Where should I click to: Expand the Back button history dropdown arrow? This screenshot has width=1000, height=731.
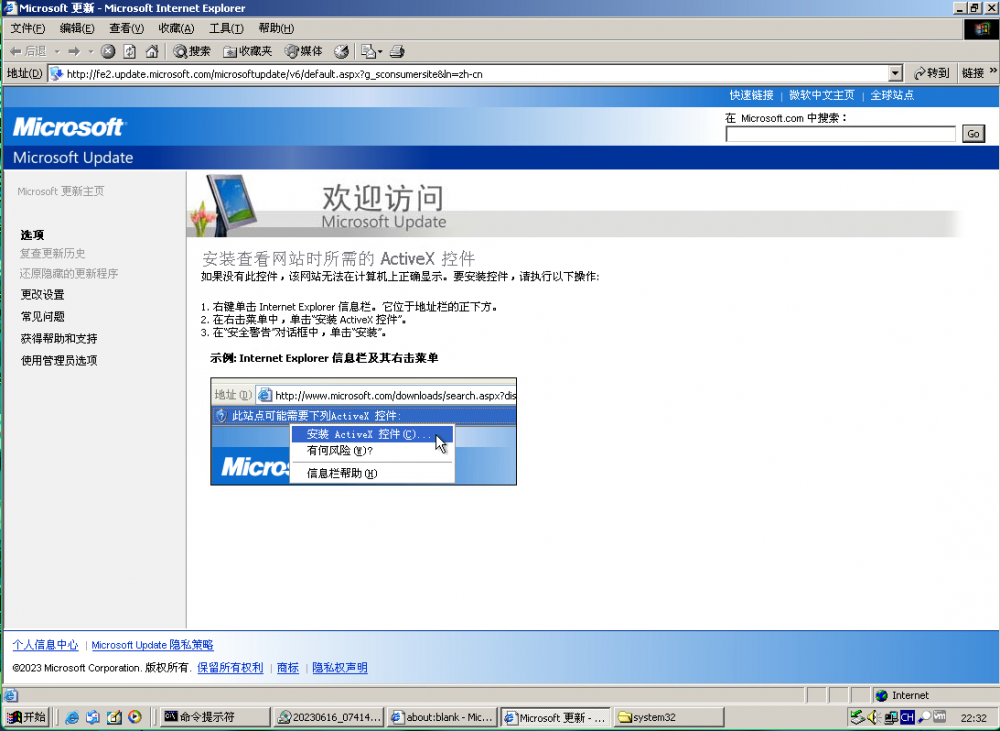57,52
